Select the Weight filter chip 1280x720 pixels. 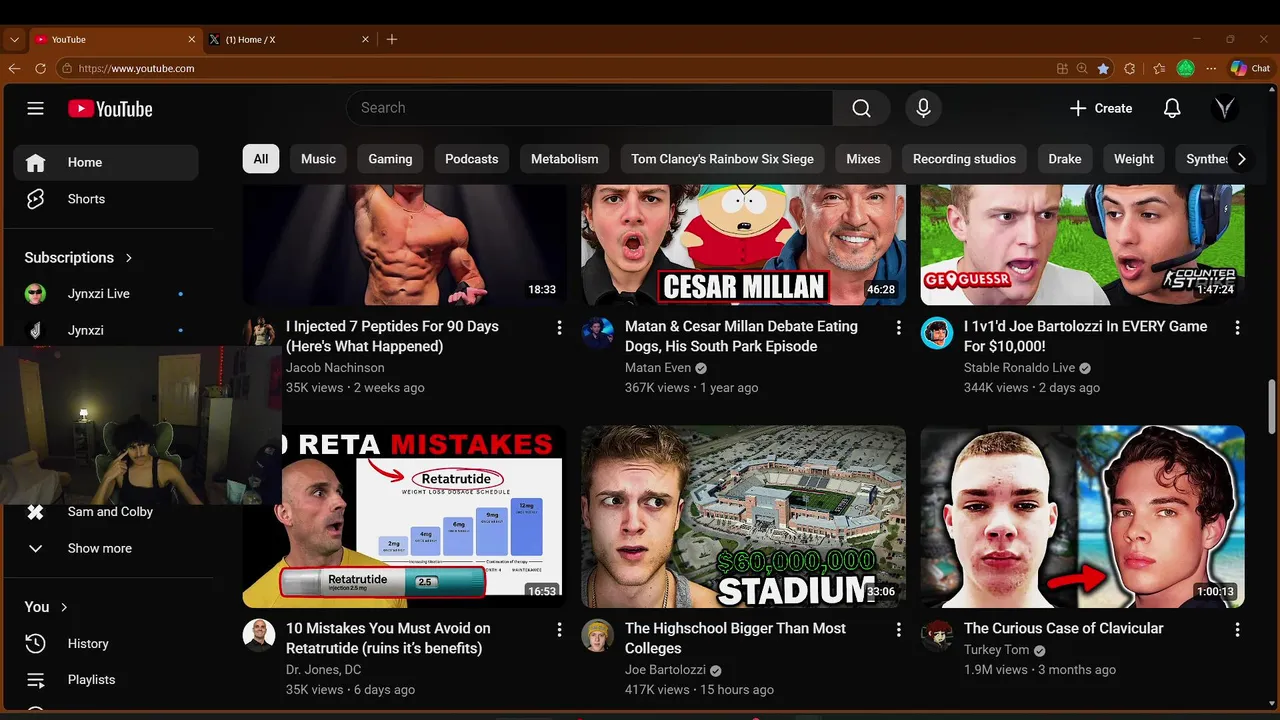pos(1134,159)
